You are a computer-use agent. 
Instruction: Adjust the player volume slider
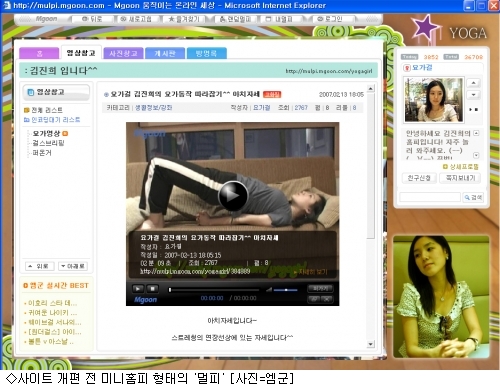click(285, 290)
